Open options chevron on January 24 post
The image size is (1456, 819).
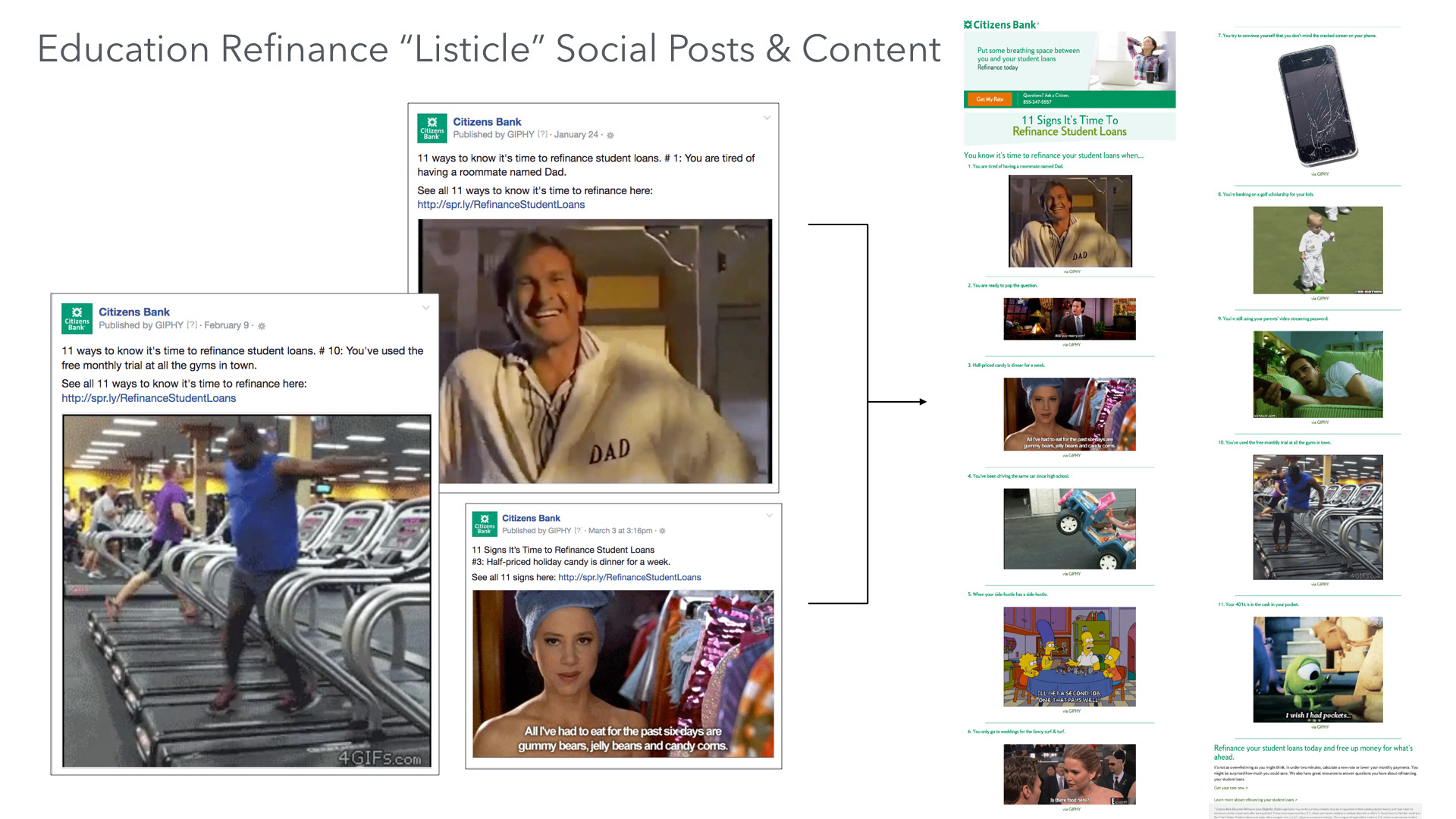click(767, 118)
